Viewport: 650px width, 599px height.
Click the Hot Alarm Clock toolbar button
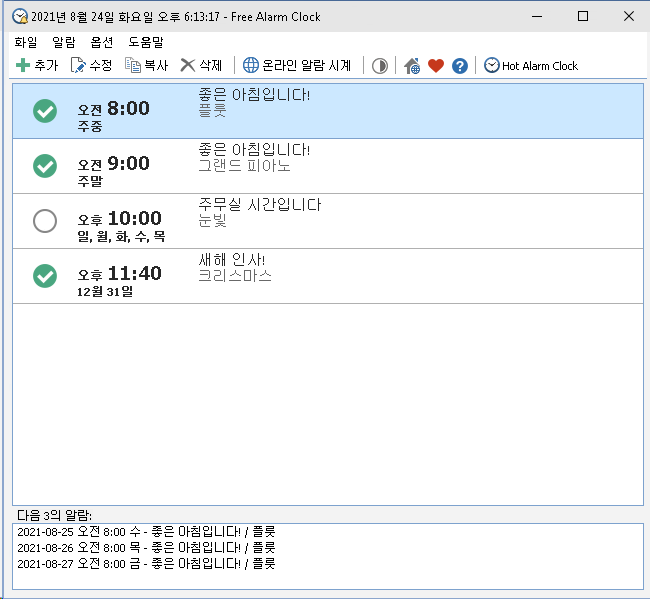531,65
